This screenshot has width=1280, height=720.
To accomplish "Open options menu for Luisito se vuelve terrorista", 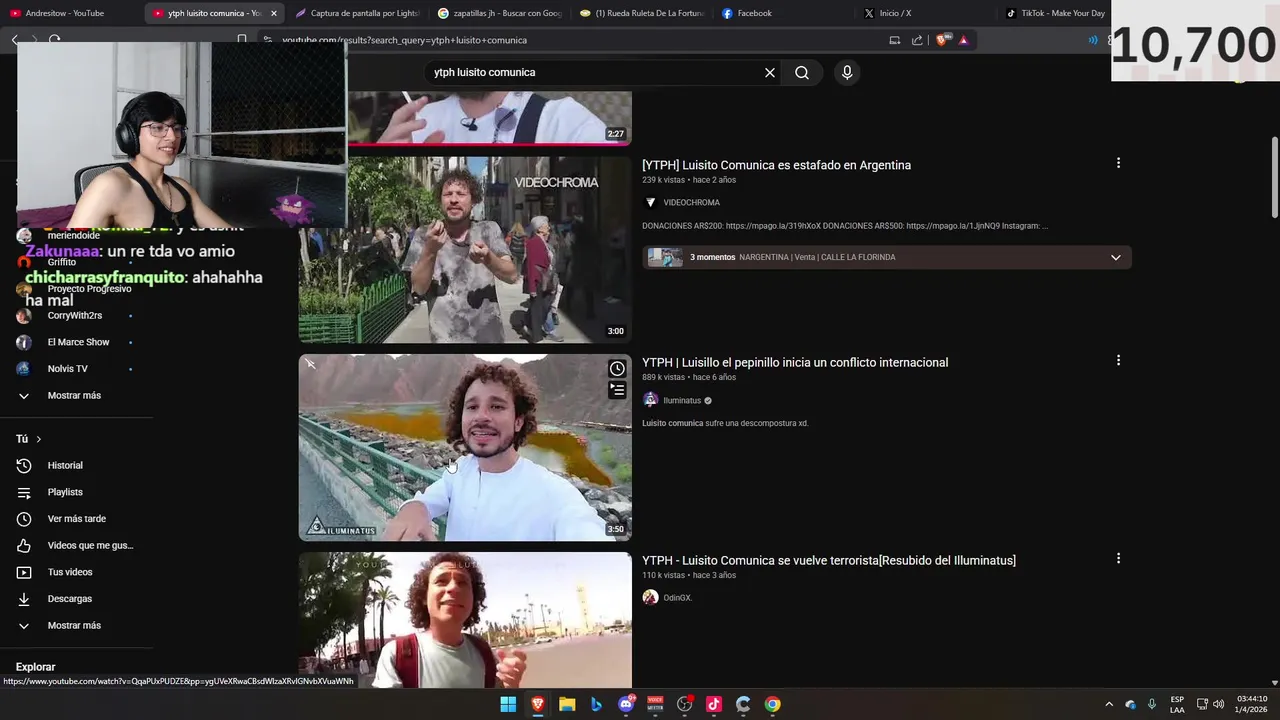I will 1118,558.
